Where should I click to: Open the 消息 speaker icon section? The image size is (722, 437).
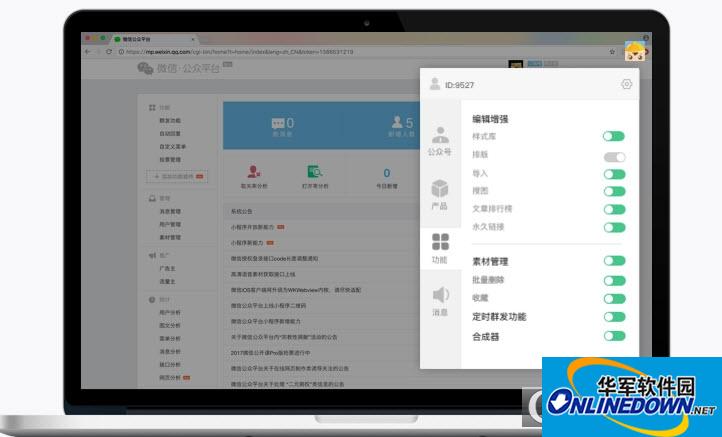pos(440,301)
